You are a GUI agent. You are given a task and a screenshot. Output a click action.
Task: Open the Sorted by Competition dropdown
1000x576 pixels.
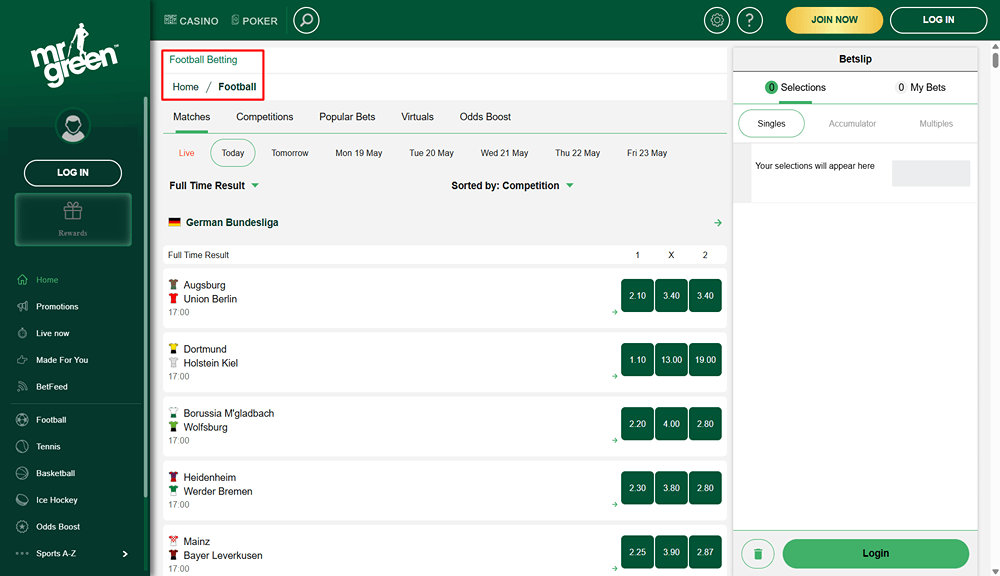point(513,186)
